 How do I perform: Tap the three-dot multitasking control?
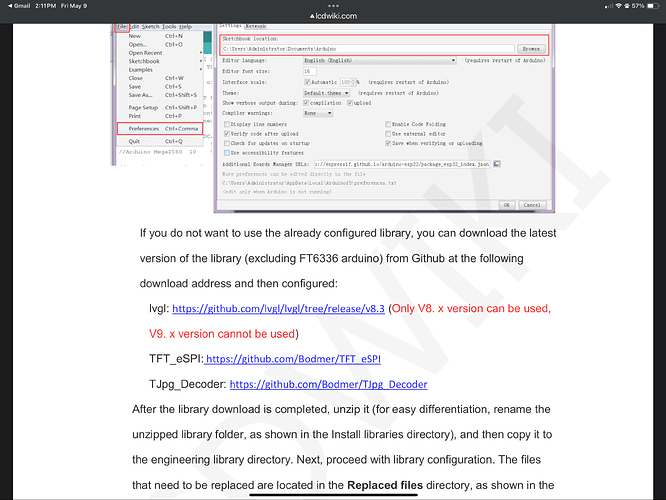point(333,6)
